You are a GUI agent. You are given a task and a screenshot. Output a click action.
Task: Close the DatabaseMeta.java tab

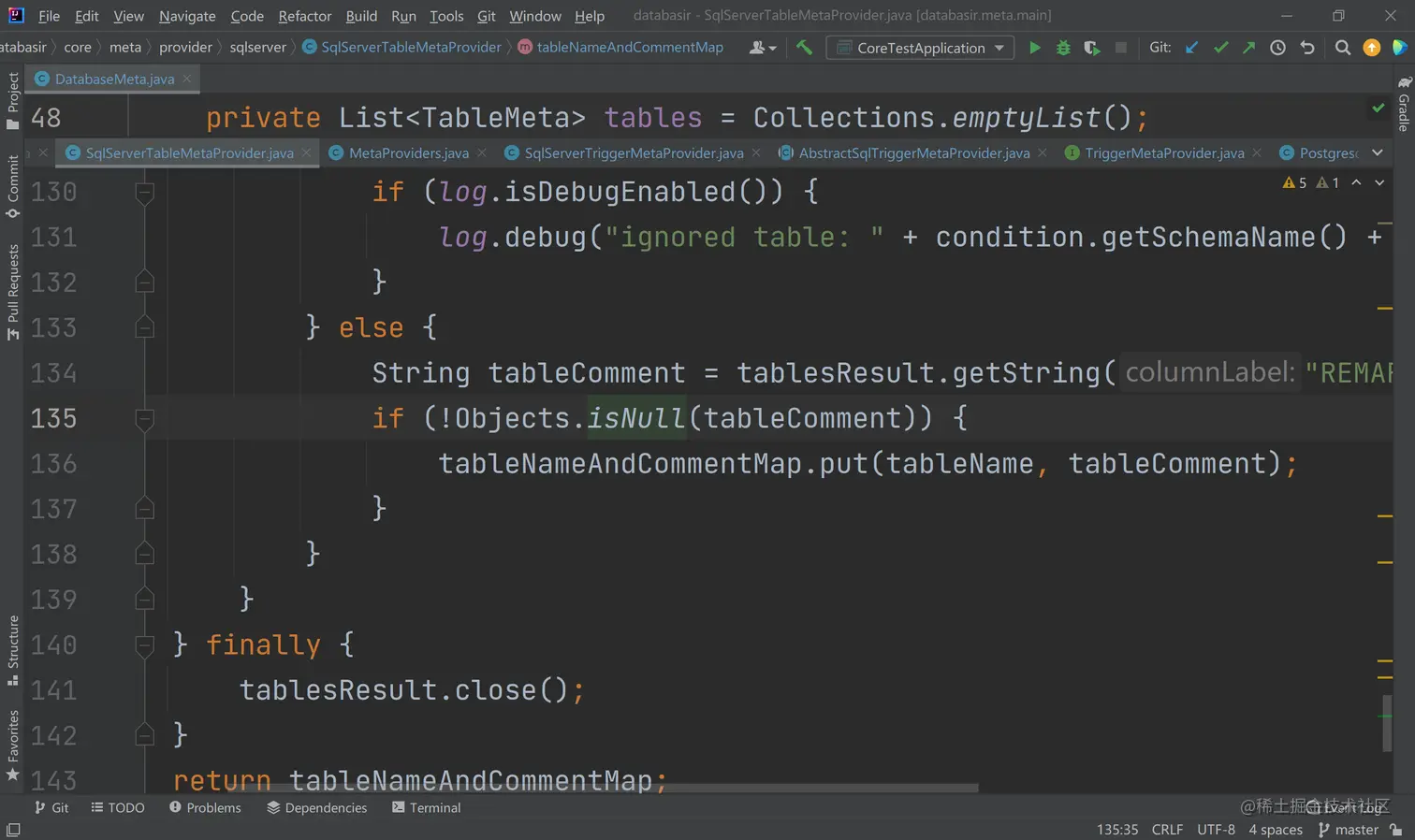187,79
